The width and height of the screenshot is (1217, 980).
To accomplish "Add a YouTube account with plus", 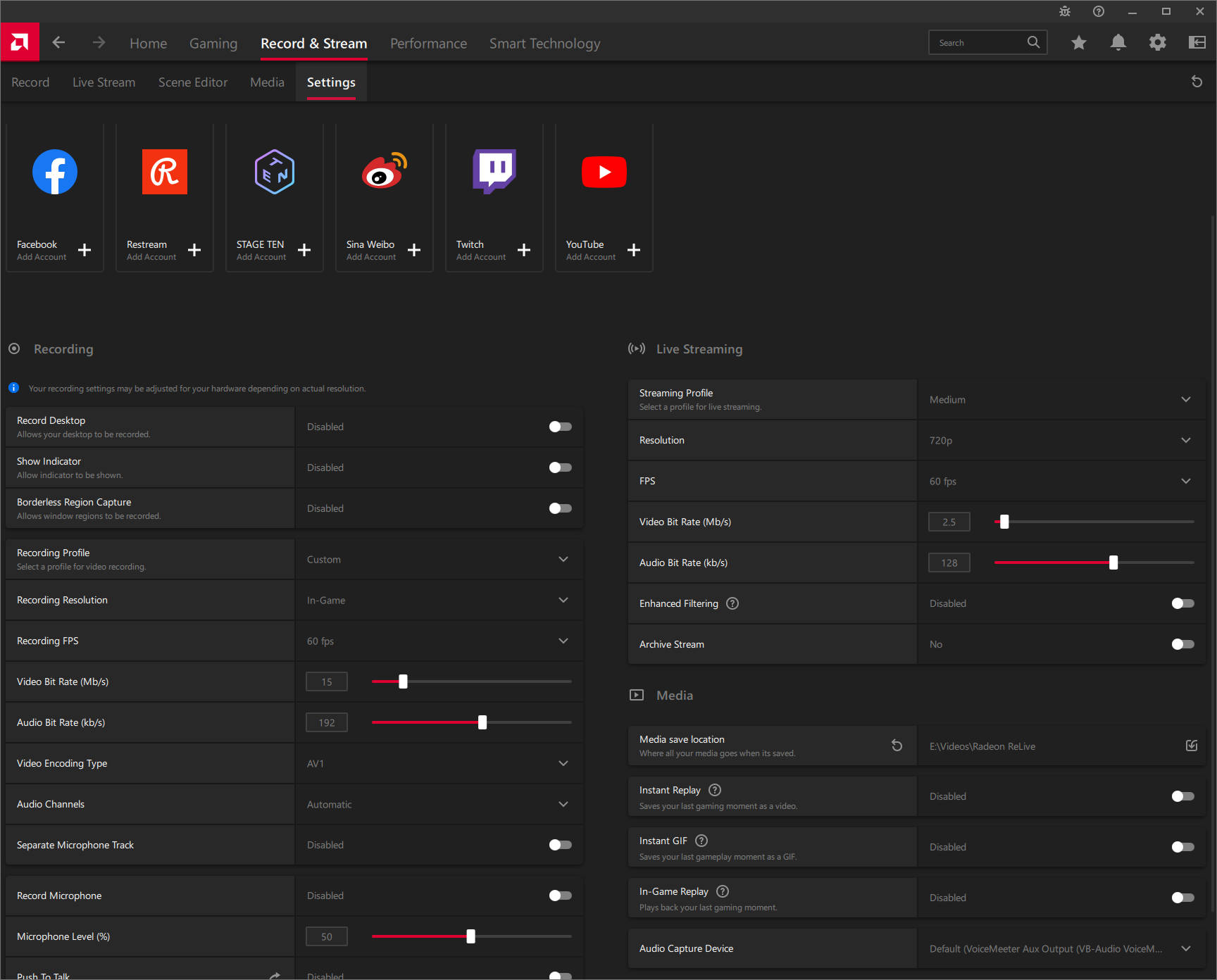I will (634, 250).
